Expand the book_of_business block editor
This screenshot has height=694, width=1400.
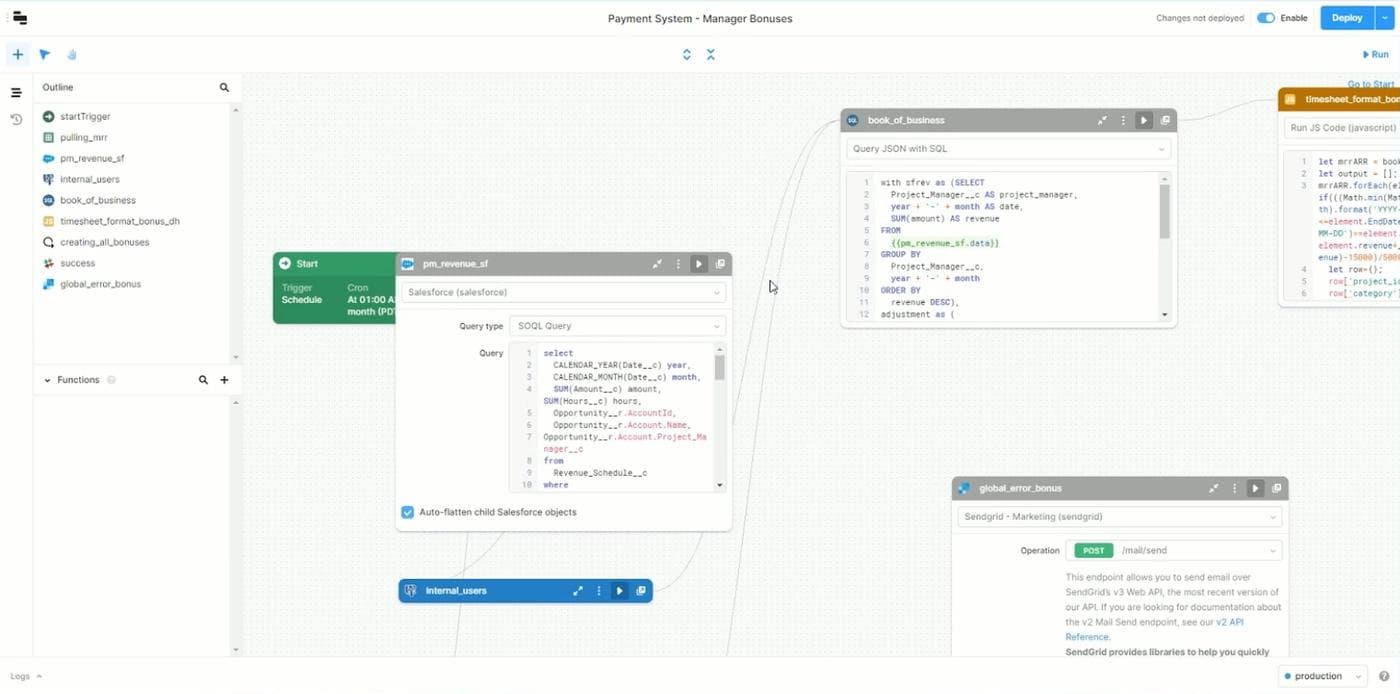1102,120
